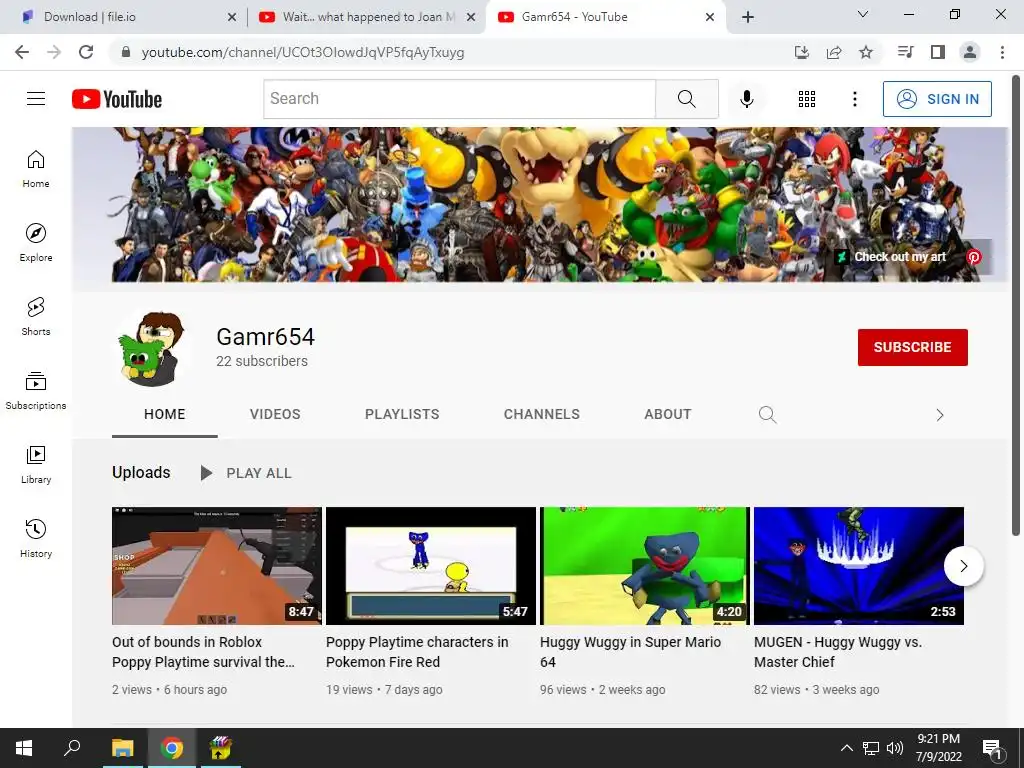Open Shorts in the left sidebar
This screenshot has height=768, width=1024.
tap(36, 317)
